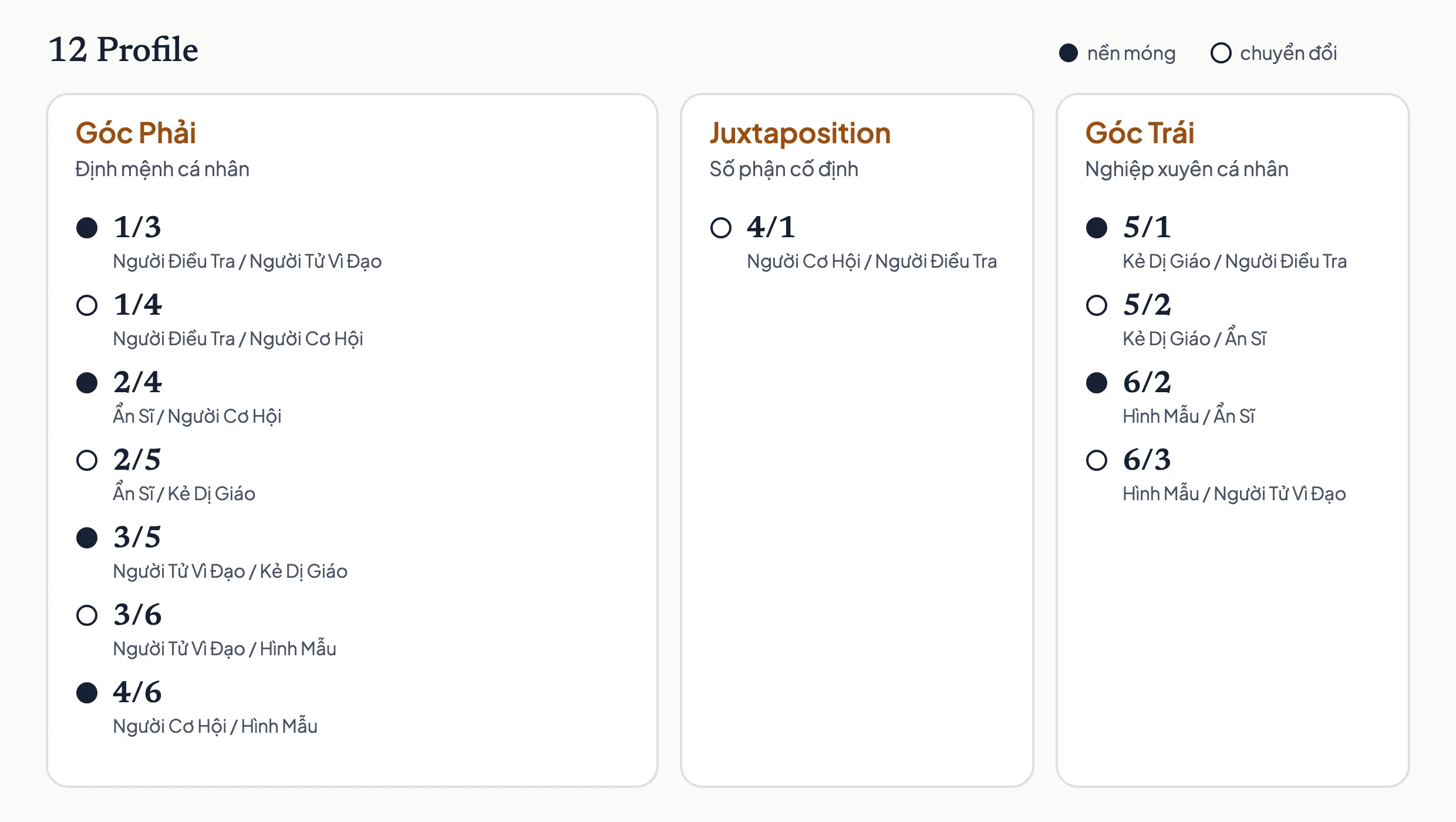Select the 4/6 profile number

[137, 692]
